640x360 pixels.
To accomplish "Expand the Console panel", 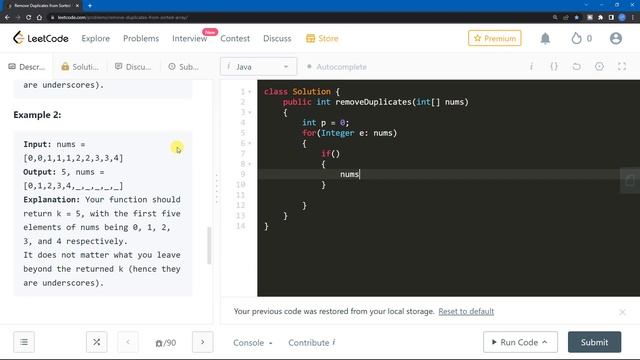I will click(252, 342).
